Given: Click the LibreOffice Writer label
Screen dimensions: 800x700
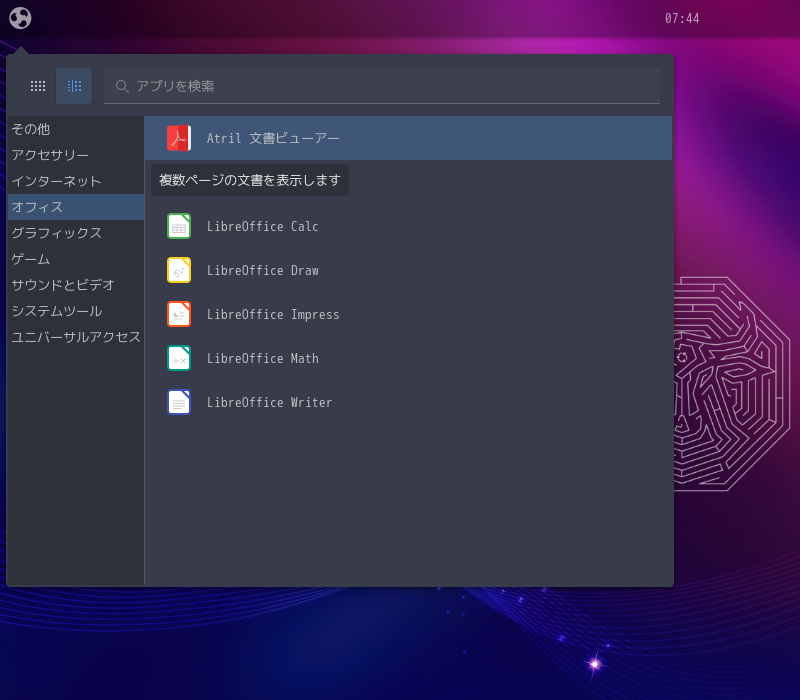Looking at the screenshot, I should (269, 402).
